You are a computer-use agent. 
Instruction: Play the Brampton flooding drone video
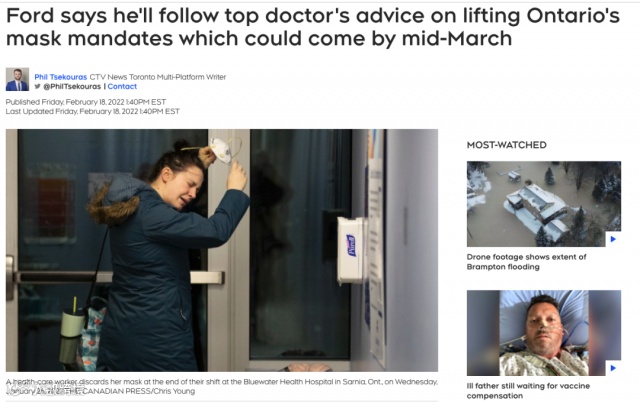pyautogui.click(x=613, y=239)
